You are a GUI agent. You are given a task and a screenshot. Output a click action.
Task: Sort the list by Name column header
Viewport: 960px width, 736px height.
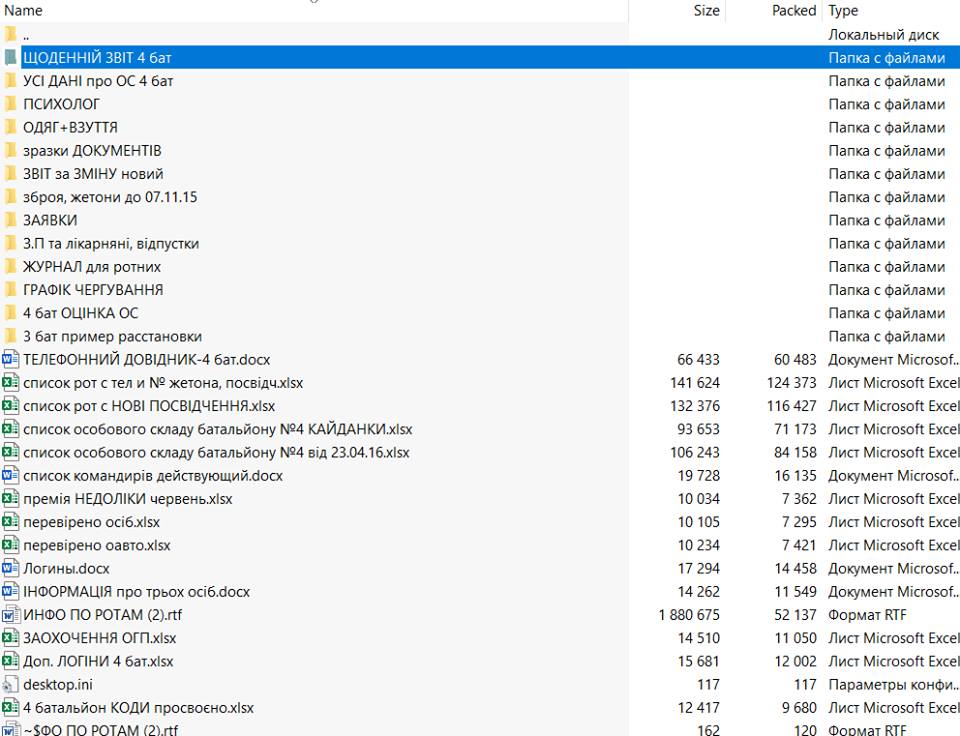click(24, 10)
